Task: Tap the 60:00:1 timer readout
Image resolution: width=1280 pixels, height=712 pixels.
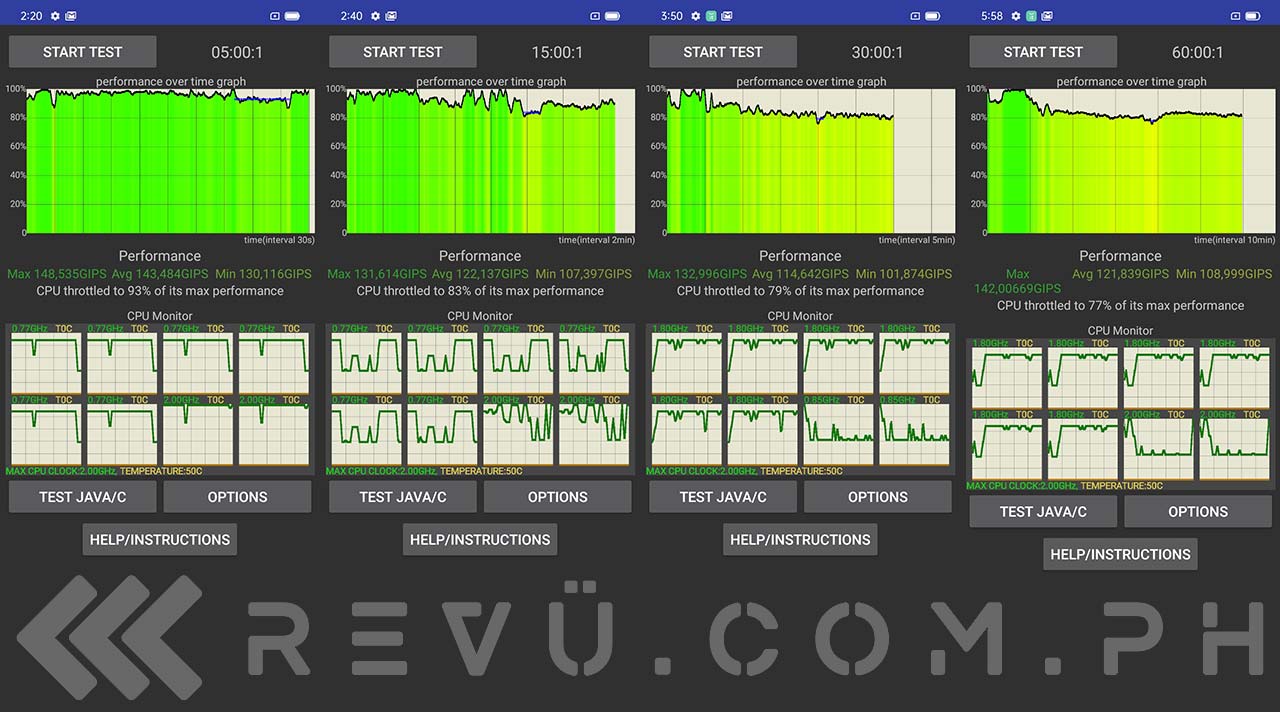Action: tap(1198, 52)
